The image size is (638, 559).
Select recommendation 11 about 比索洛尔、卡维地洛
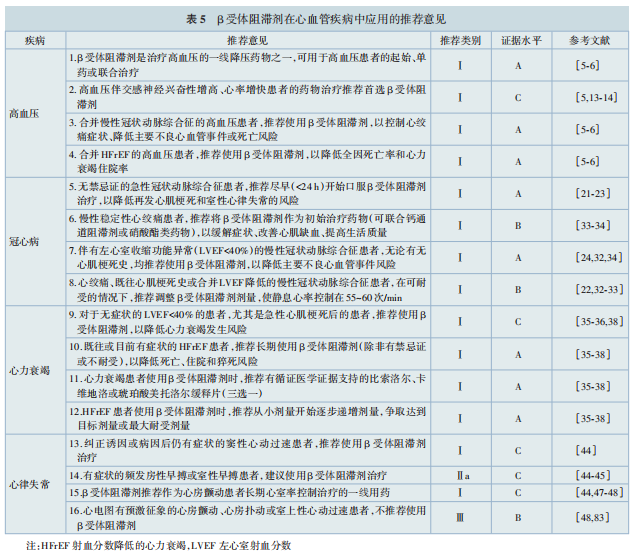[247, 386]
